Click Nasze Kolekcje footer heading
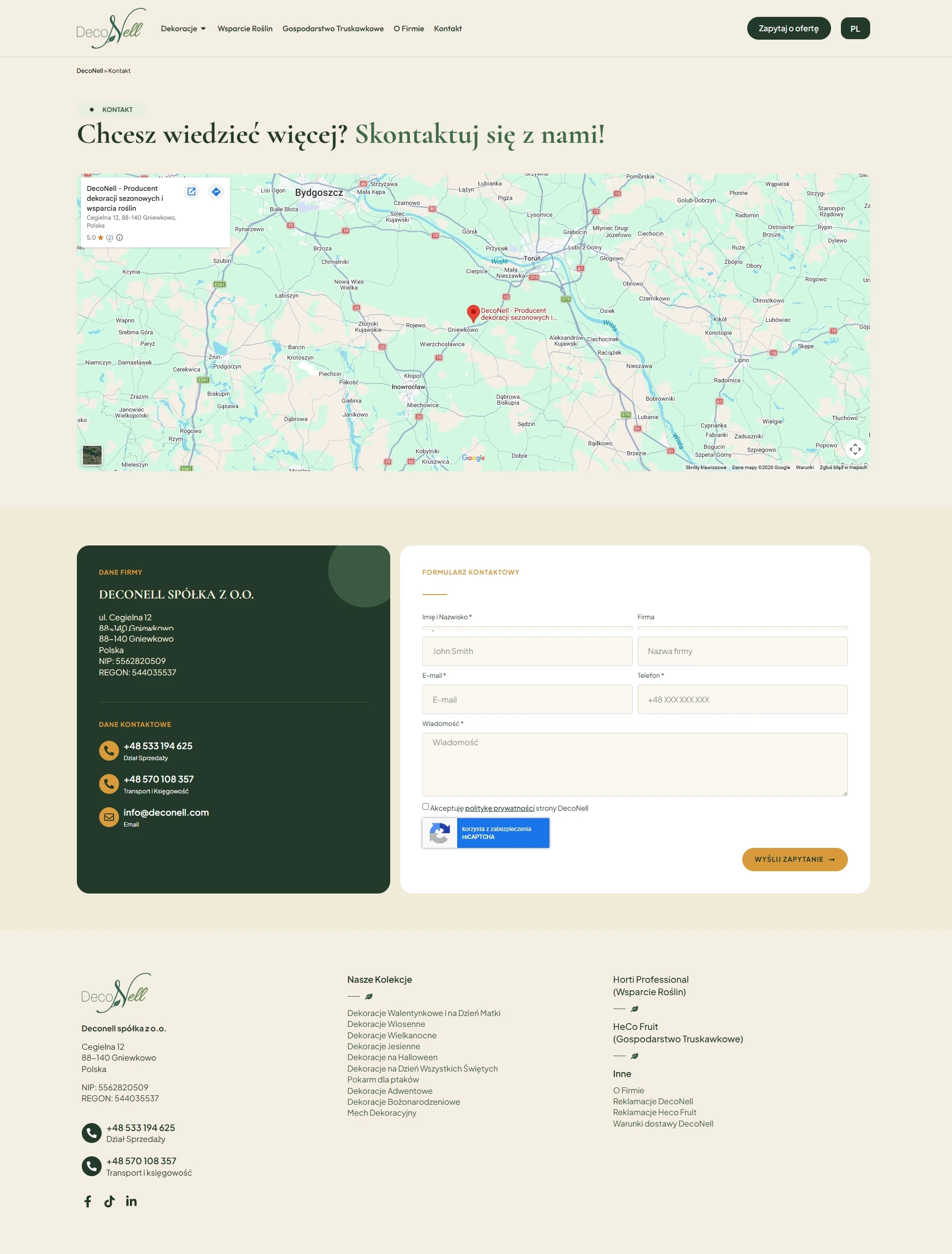 (x=380, y=980)
